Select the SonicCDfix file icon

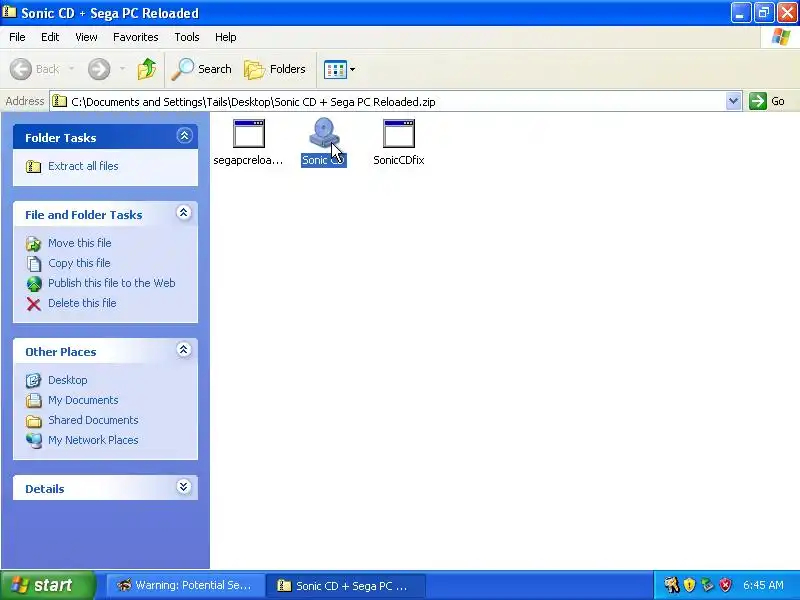tap(398, 134)
